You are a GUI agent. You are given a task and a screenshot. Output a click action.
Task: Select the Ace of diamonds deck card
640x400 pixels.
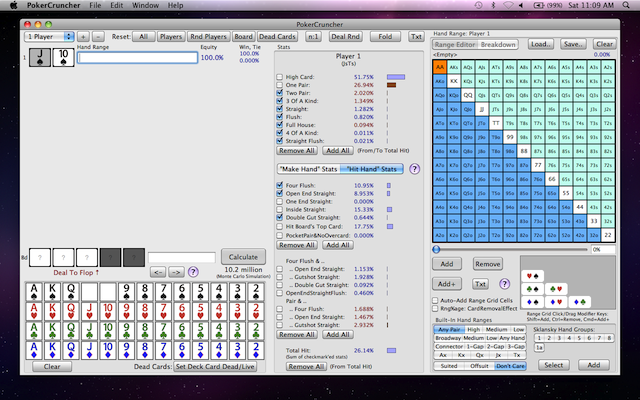point(34,350)
